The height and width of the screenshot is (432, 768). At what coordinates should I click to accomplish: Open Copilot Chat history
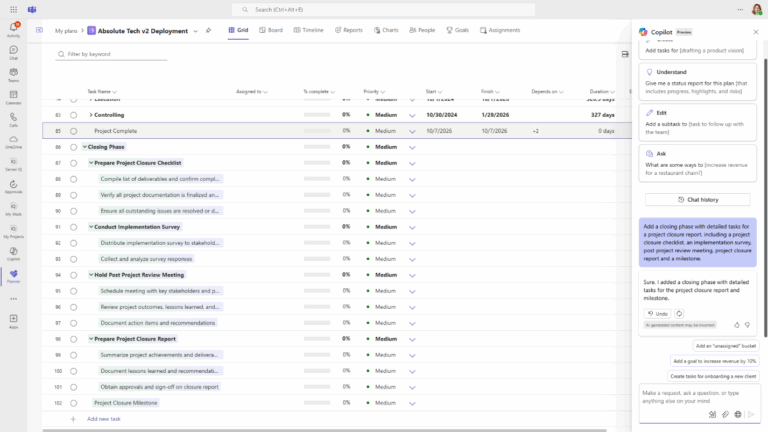click(697, 200)
